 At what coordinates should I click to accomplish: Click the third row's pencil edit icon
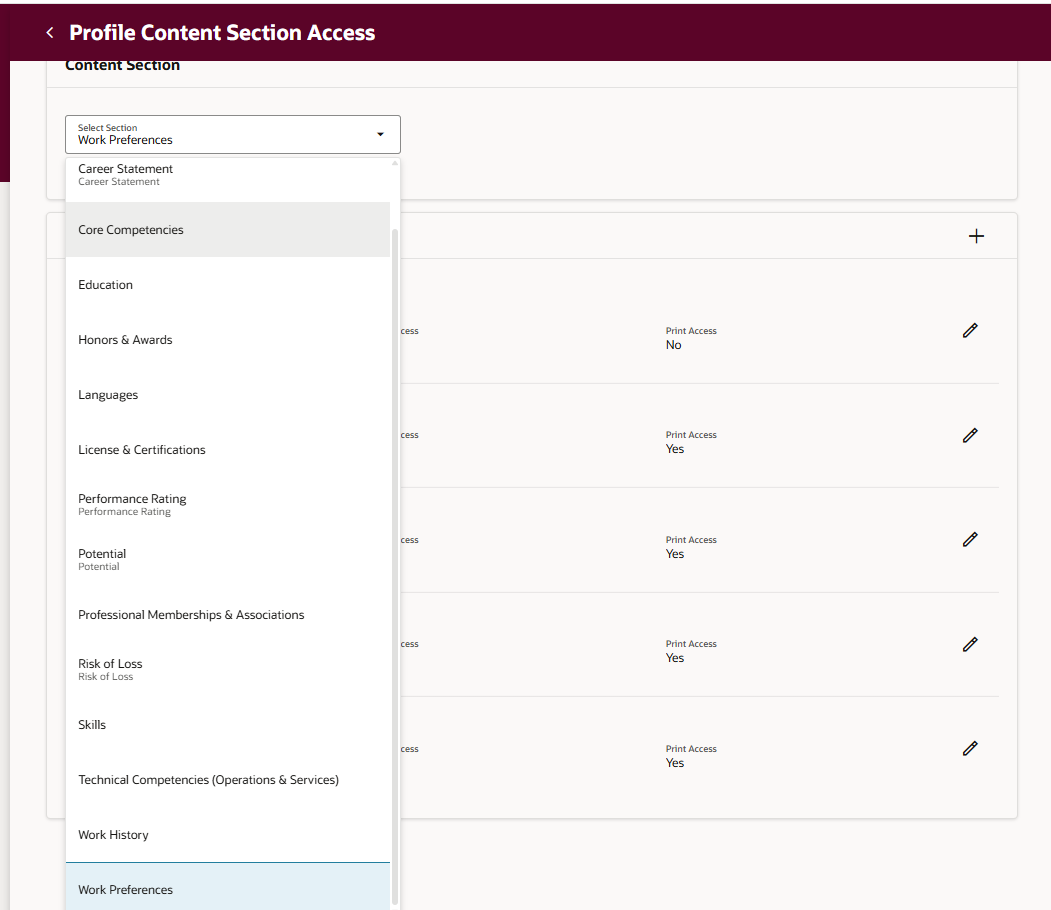[969, 540]
